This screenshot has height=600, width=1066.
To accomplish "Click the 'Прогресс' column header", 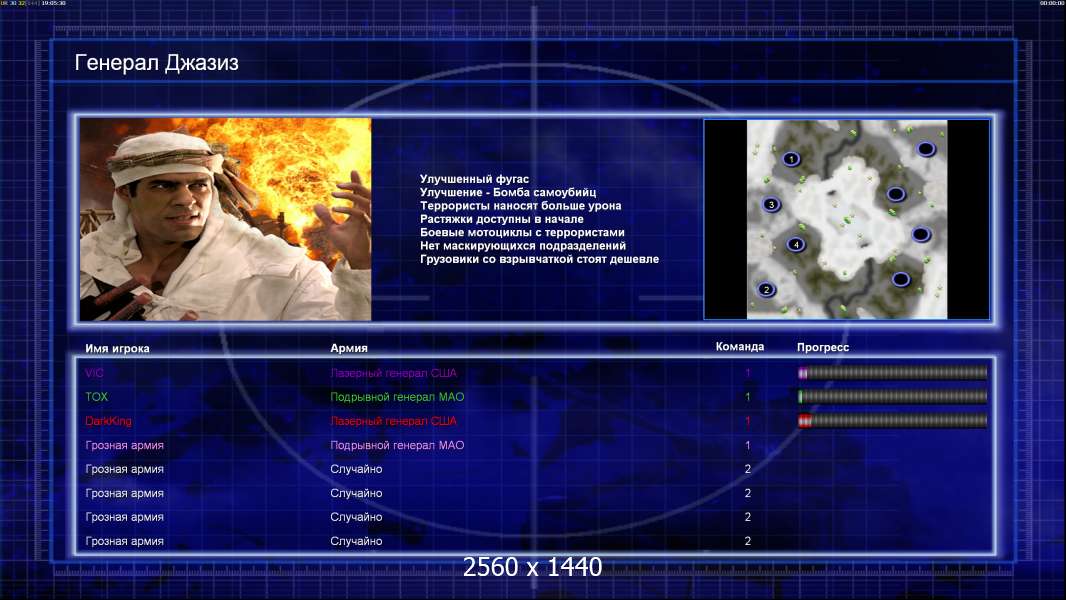I will [823, 347].
